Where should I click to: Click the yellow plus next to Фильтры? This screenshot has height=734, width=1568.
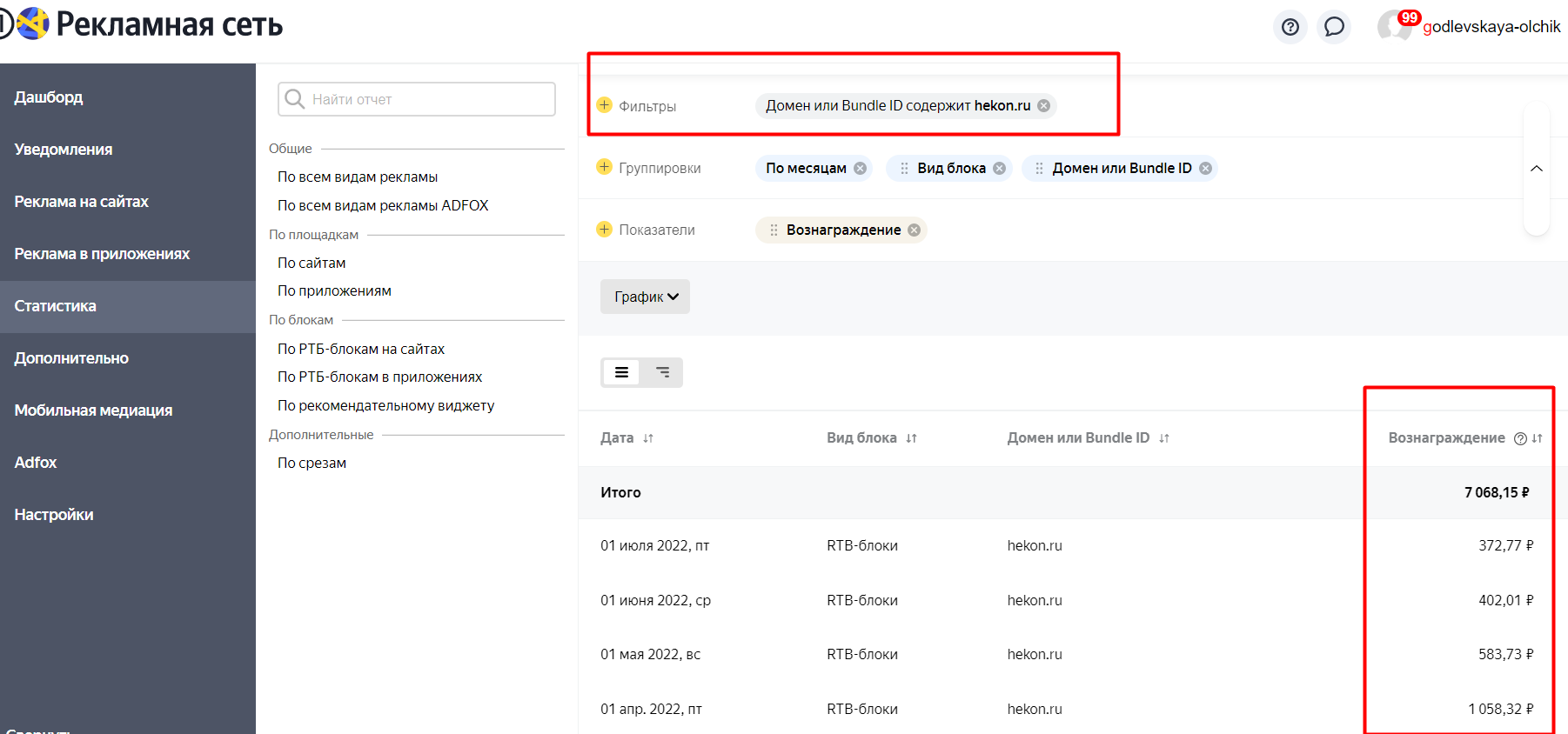point(605,105)
